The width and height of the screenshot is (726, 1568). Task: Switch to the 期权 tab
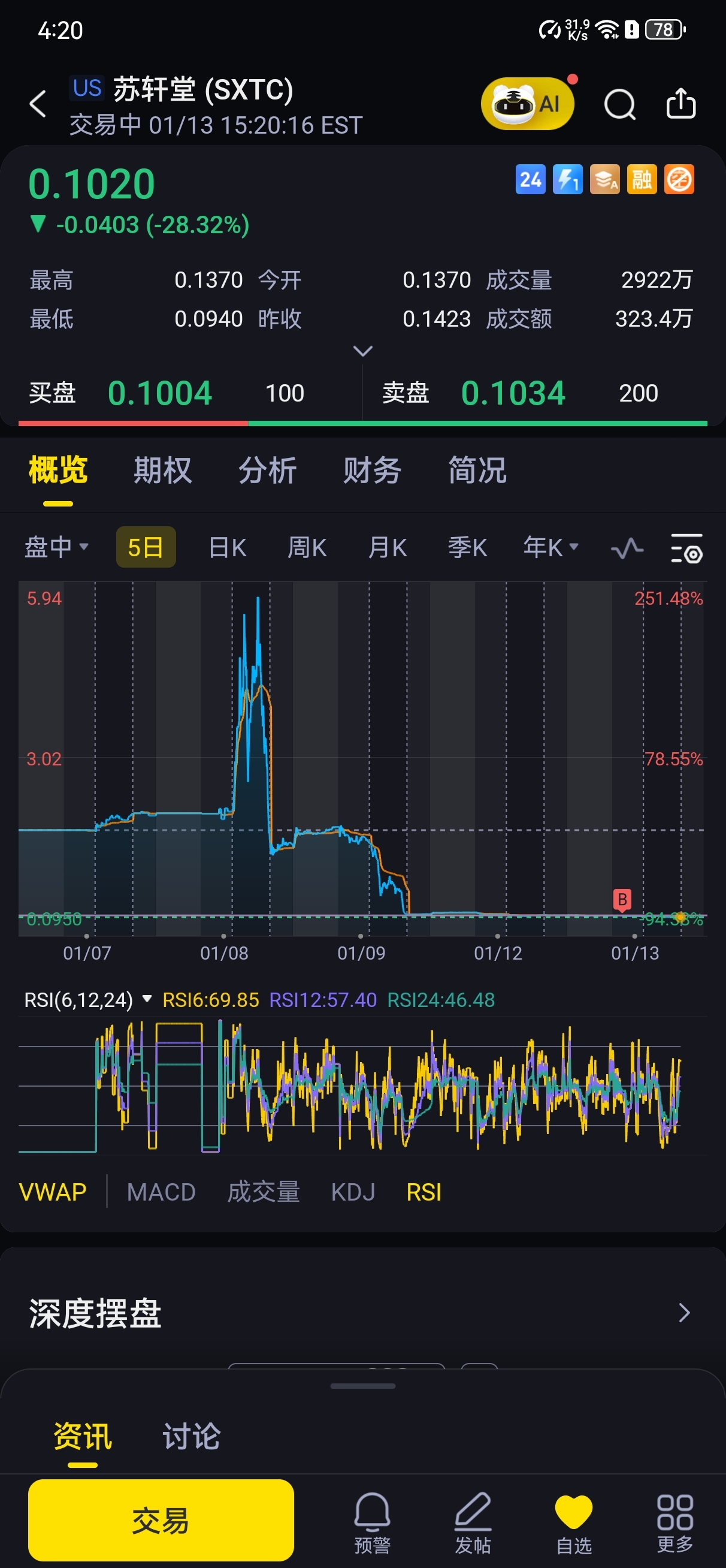pos(162,471)
